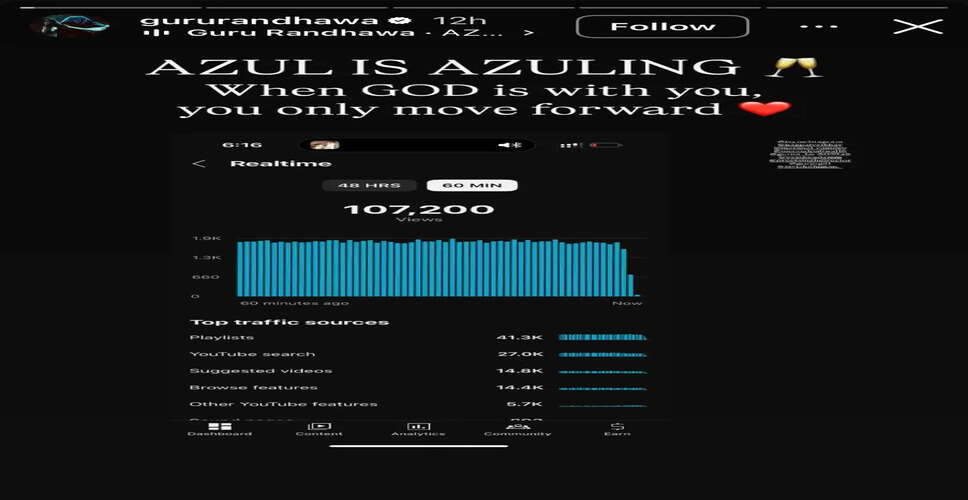This screenshot has height=500, width=968.
Task: Tap the champagne glasses emoji
Action: [793, 67]
